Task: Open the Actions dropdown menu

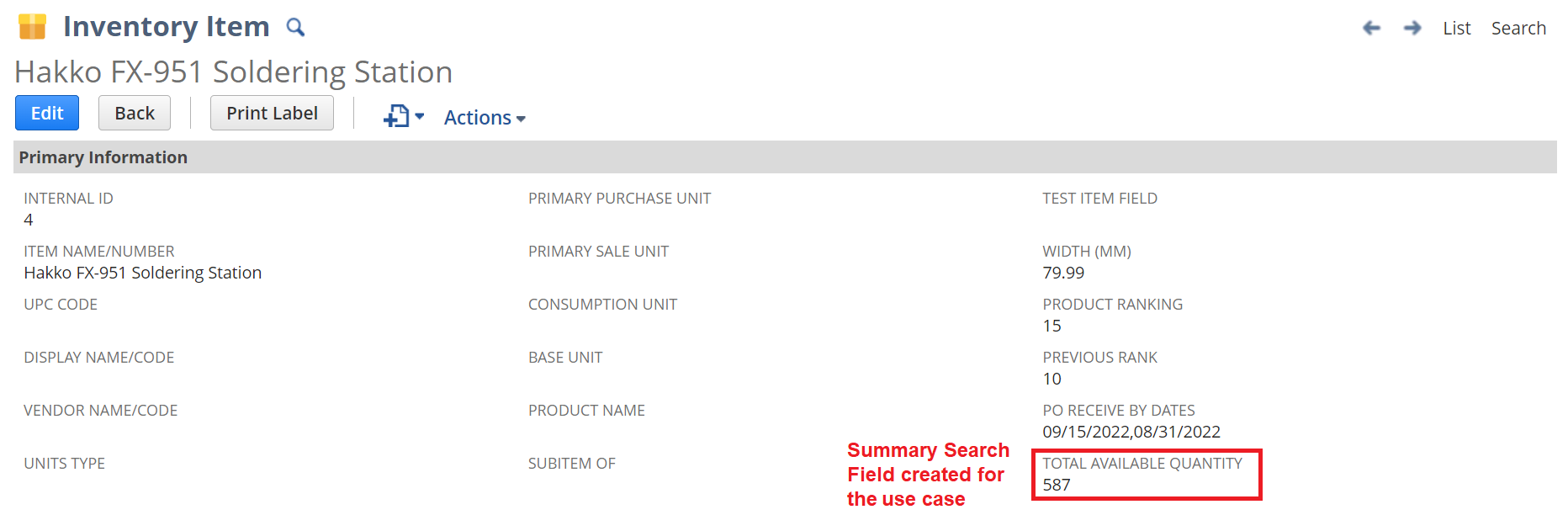Action: (485, 118)
